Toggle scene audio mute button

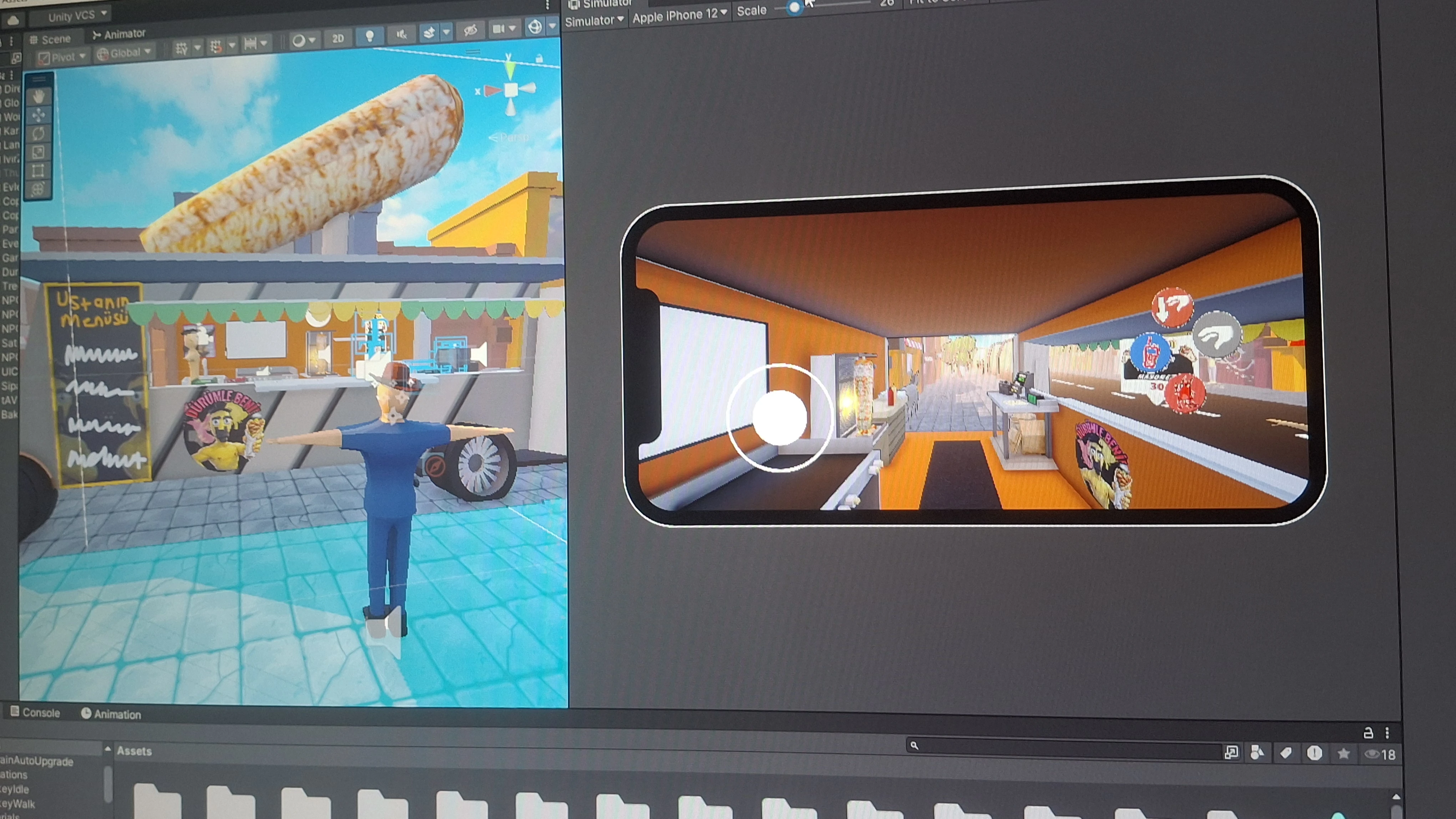pos(401,35)
